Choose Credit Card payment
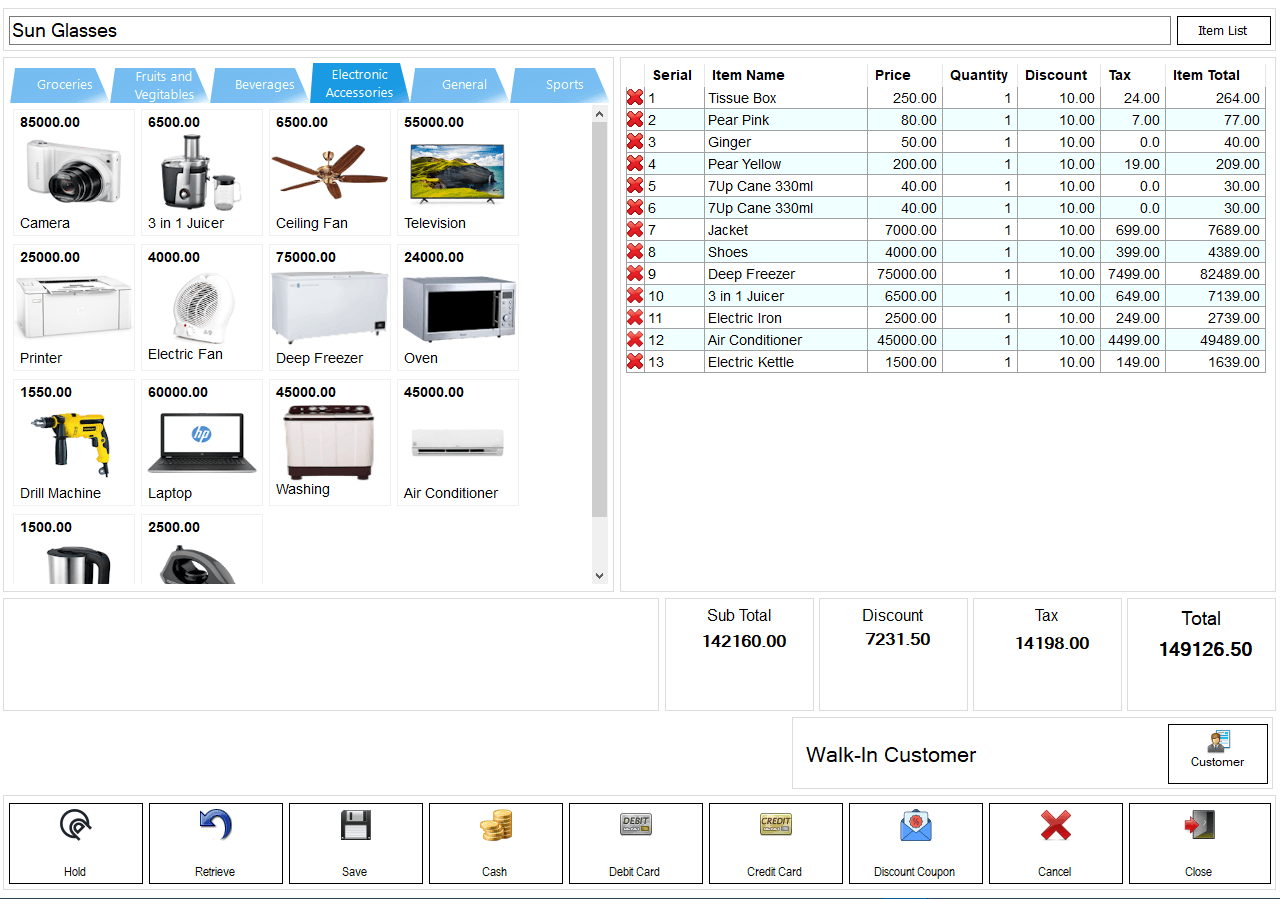 tap(775, 843)
